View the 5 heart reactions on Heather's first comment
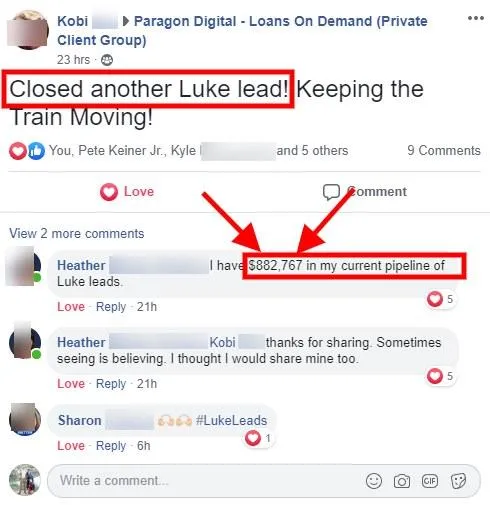The height and width of the screenshot is (505, 490). (441, 299)
